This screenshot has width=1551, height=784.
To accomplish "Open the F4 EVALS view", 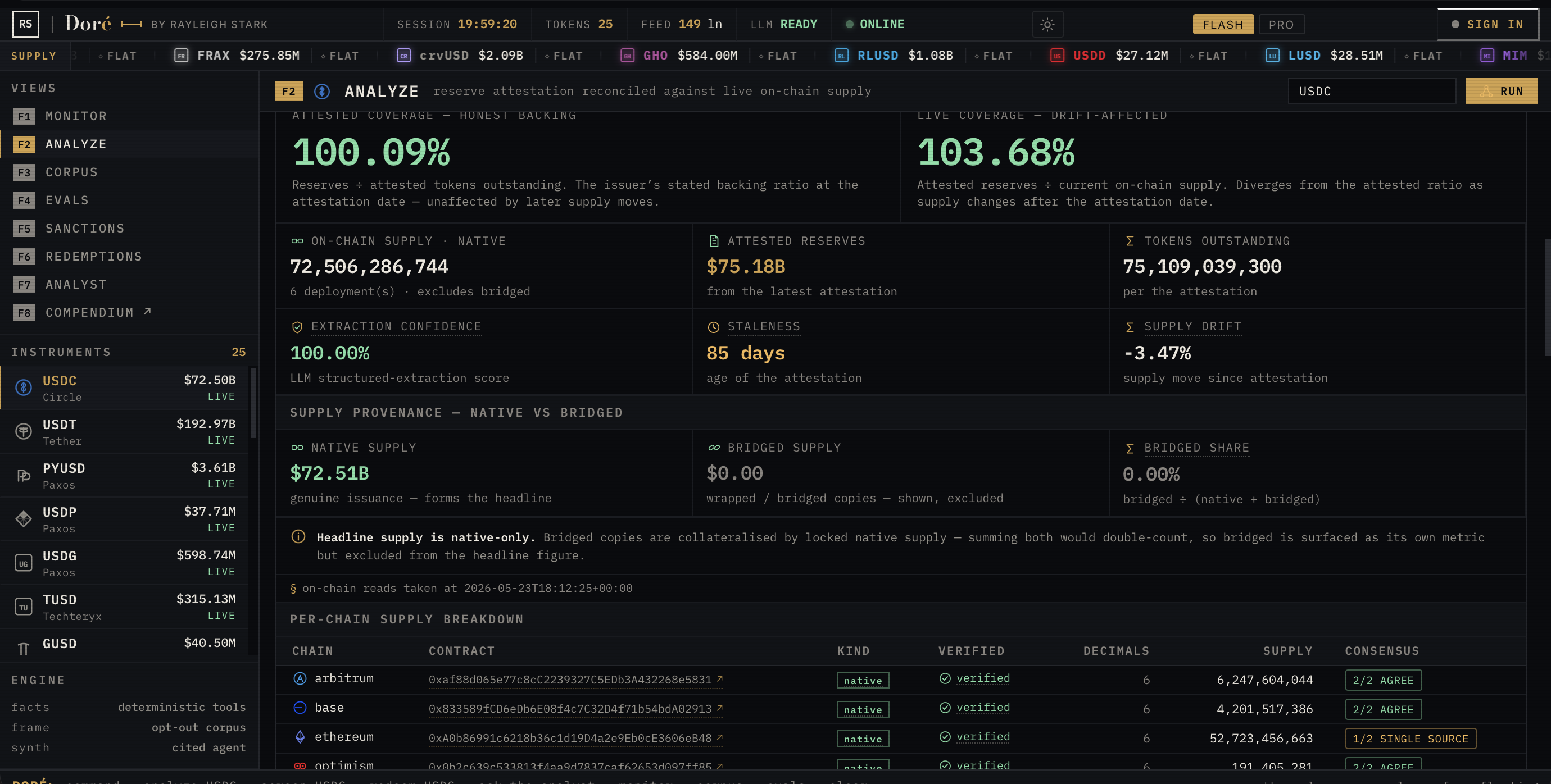I will [x=129, y=200].
